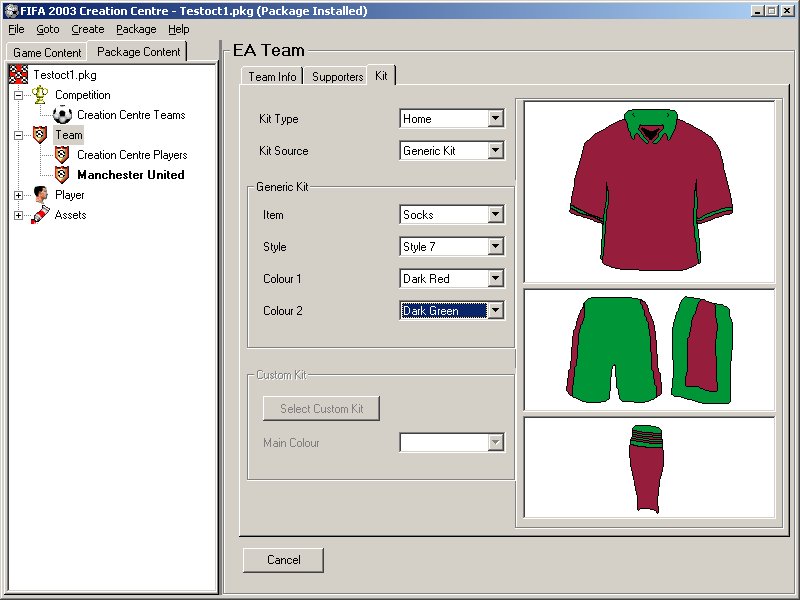Click the shield icon beside Manchester United
The width and height of the screenshot is (800, 600).
click(62, 174)
